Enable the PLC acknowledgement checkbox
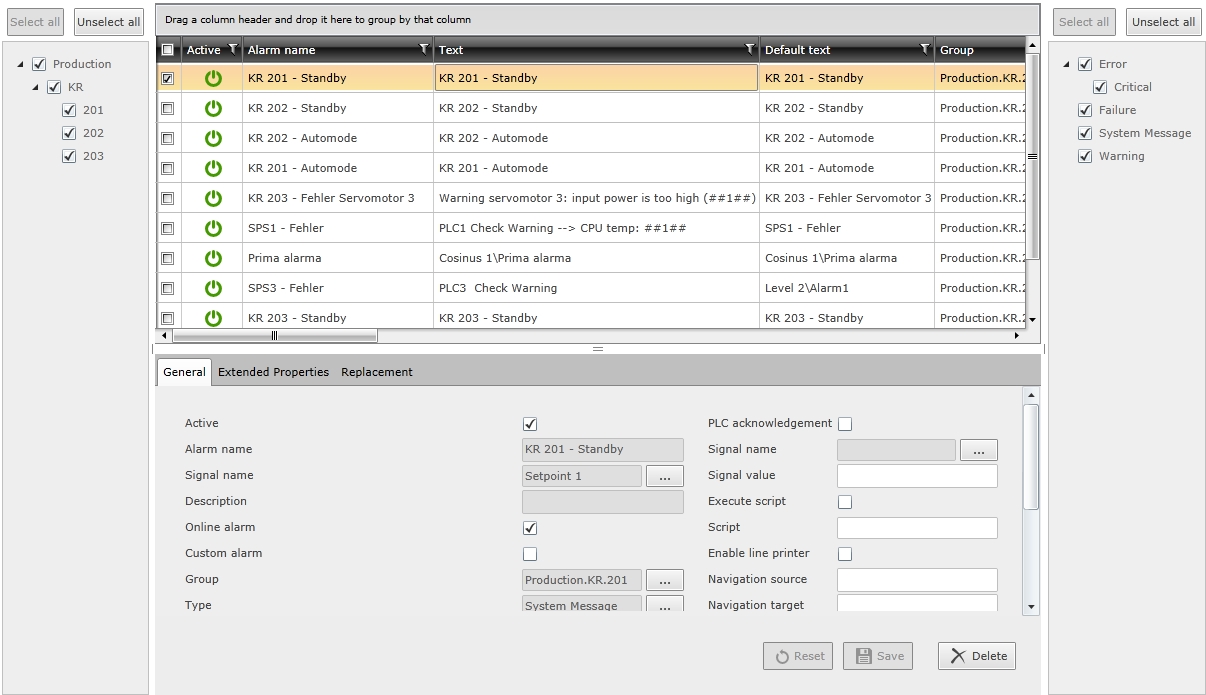The width and height of the screenshot is (1206, 695). pyautogui.click(x=845, y=424)
